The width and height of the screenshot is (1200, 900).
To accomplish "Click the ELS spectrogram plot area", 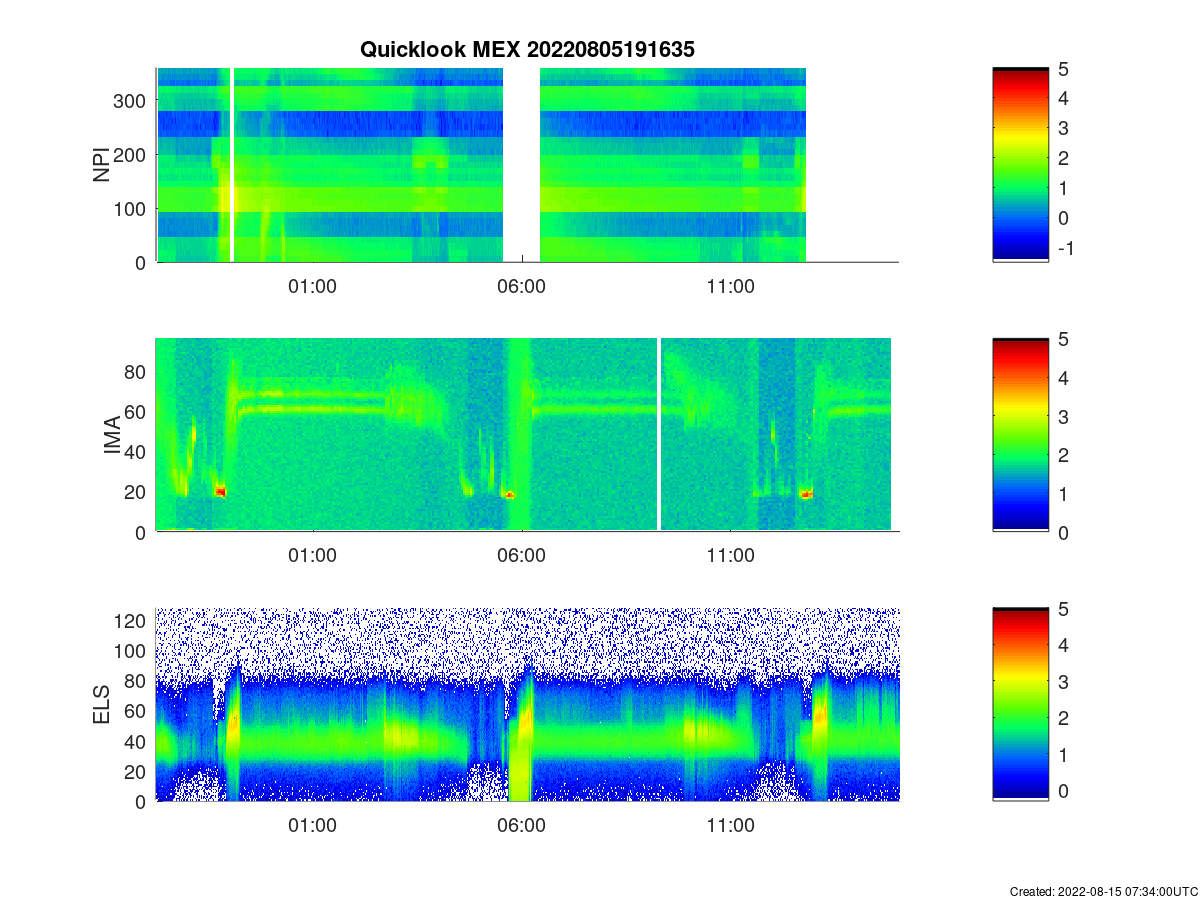I will point(527,705).
